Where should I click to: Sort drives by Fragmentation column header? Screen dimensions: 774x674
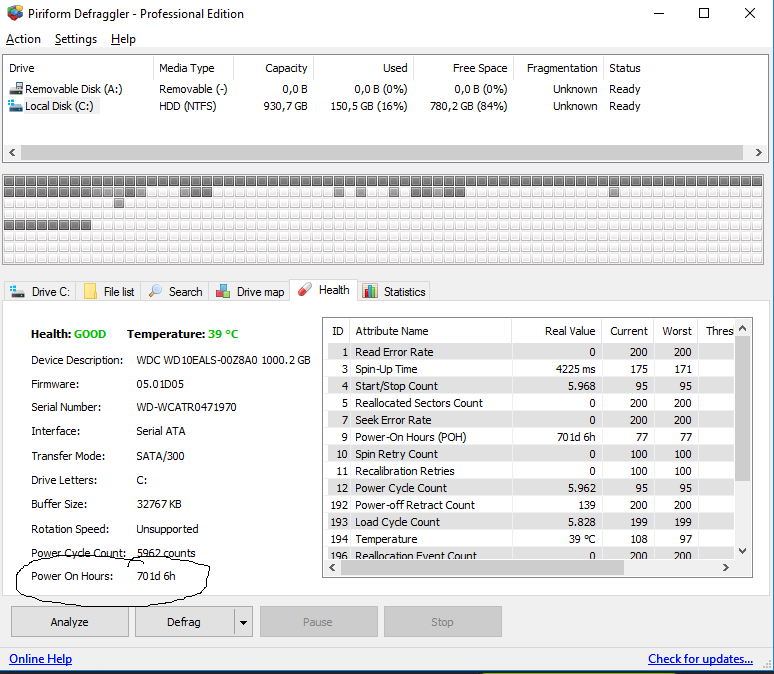coord(558,68)
